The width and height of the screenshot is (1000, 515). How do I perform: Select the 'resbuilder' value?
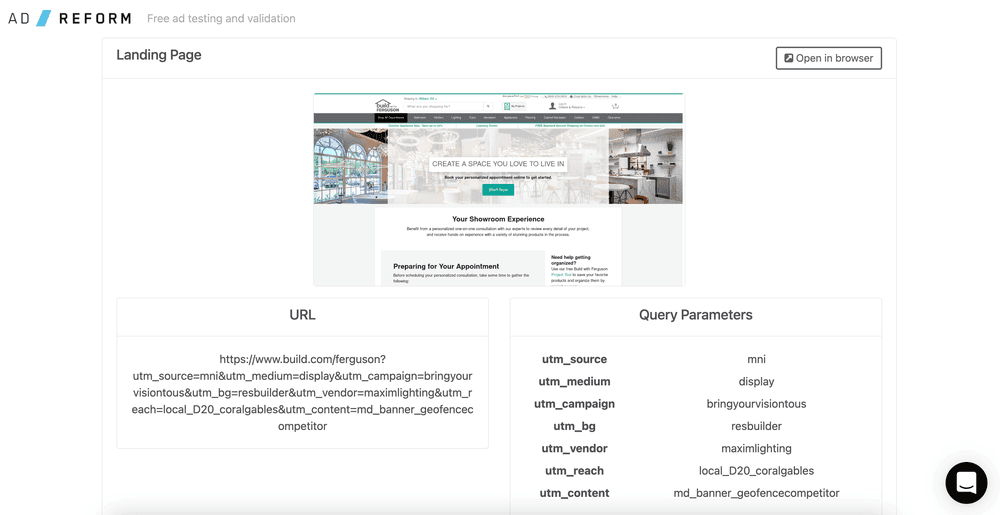point(756,426)
